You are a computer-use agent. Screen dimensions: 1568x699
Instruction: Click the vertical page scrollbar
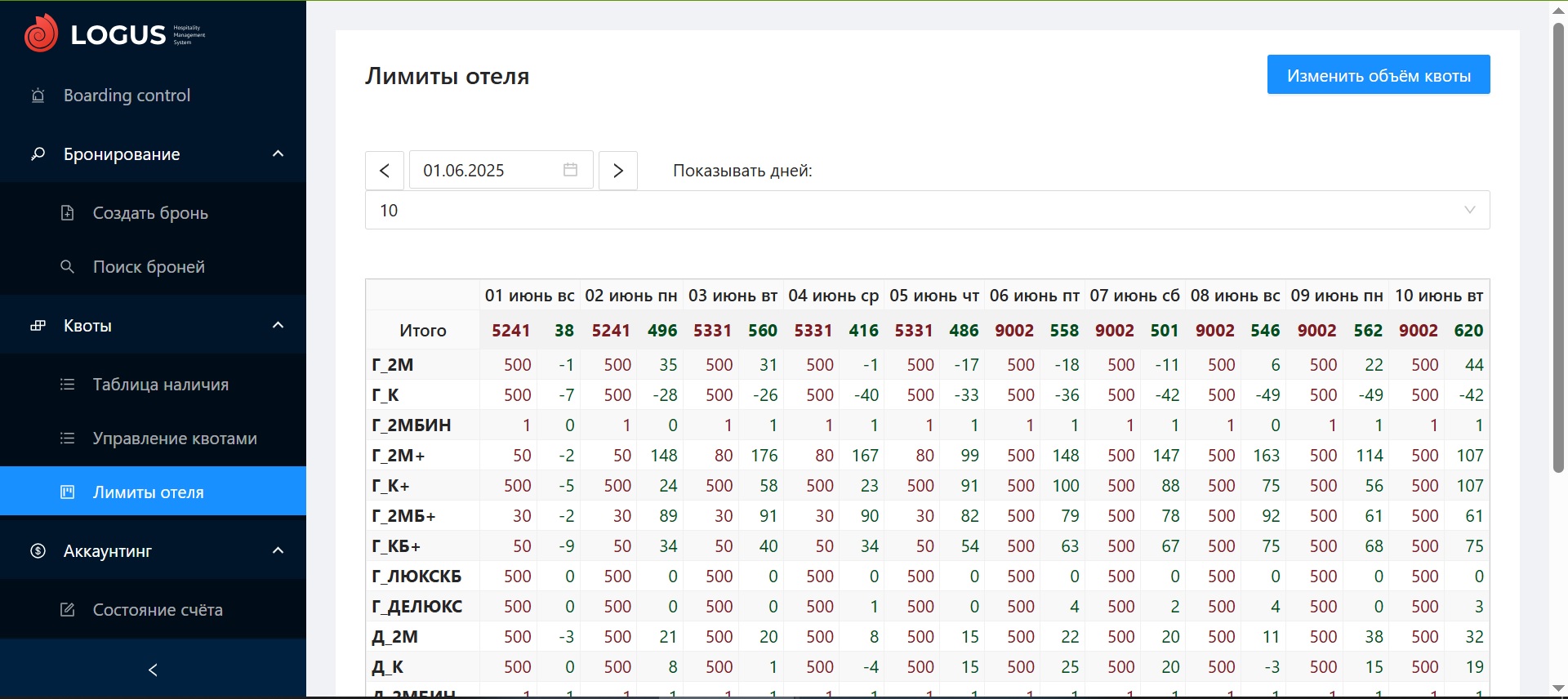[1558, 245]
